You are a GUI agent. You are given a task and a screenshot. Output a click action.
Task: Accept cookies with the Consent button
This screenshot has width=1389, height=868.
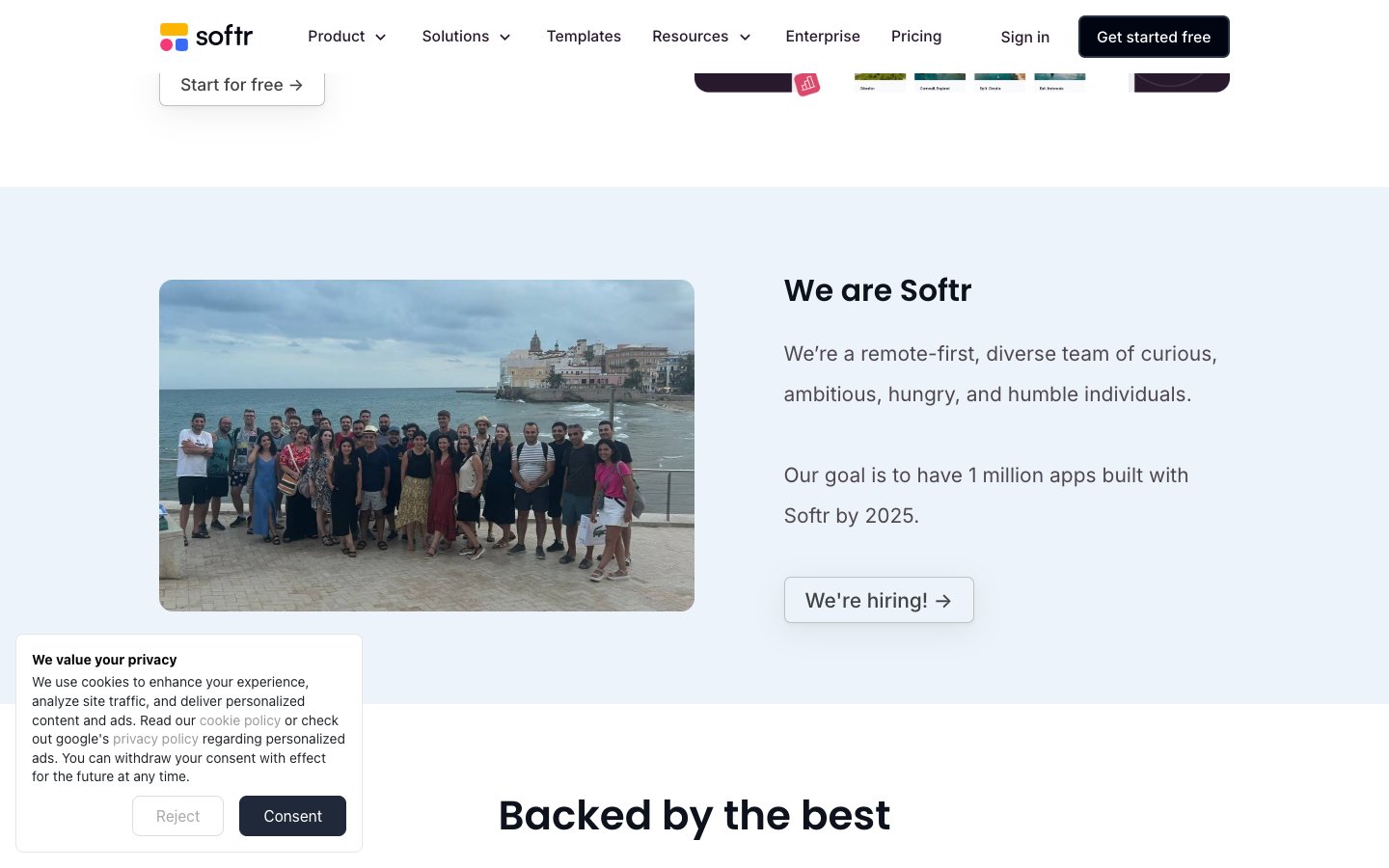(292, 816)
